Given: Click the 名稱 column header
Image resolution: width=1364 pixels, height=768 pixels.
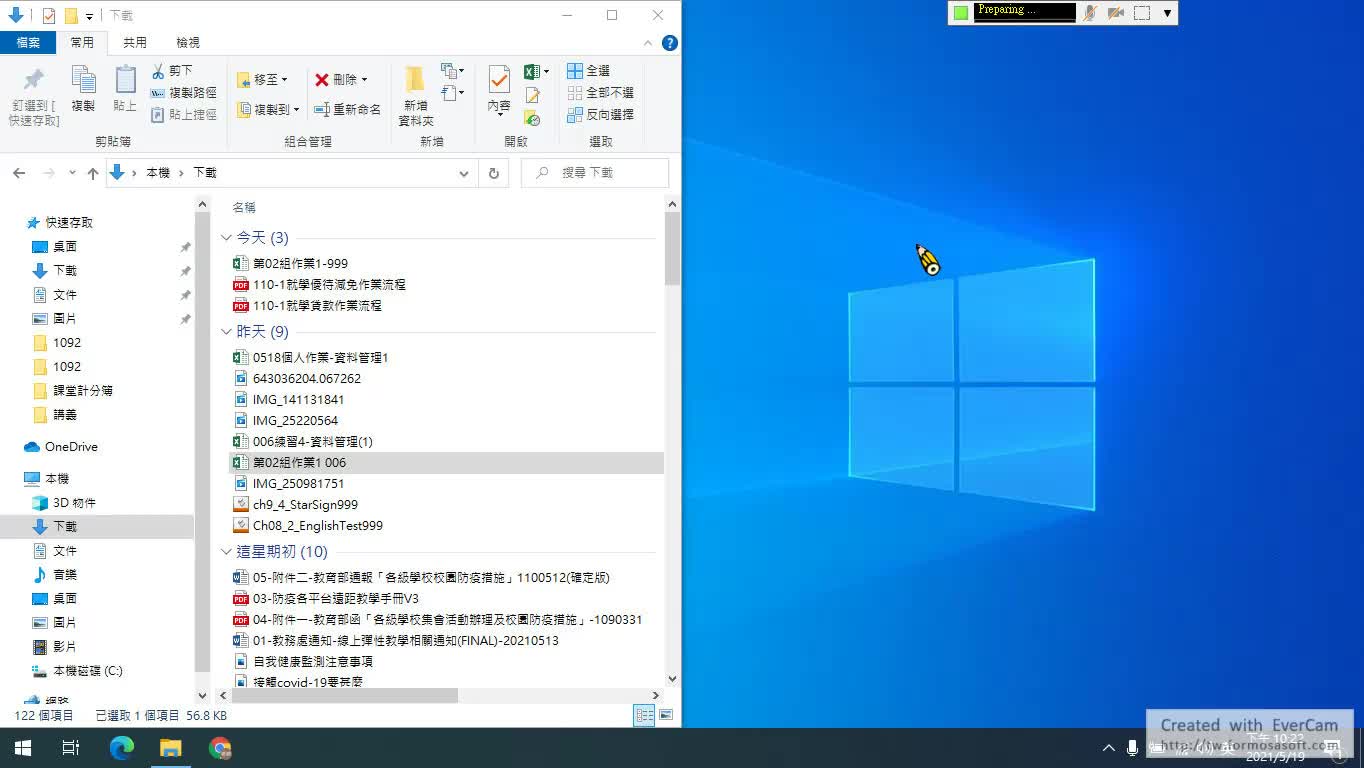Looking at the screenshot, I should point(244,208).
